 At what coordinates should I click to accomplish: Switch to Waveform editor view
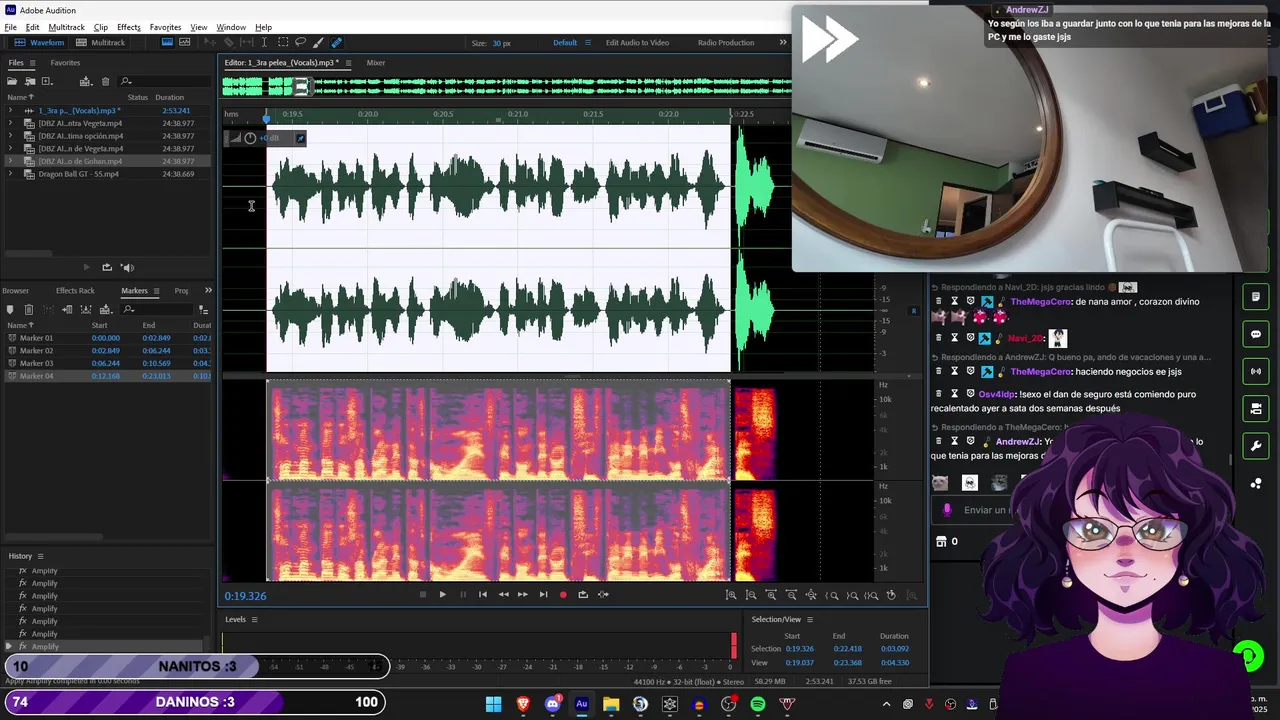(39, 42)
